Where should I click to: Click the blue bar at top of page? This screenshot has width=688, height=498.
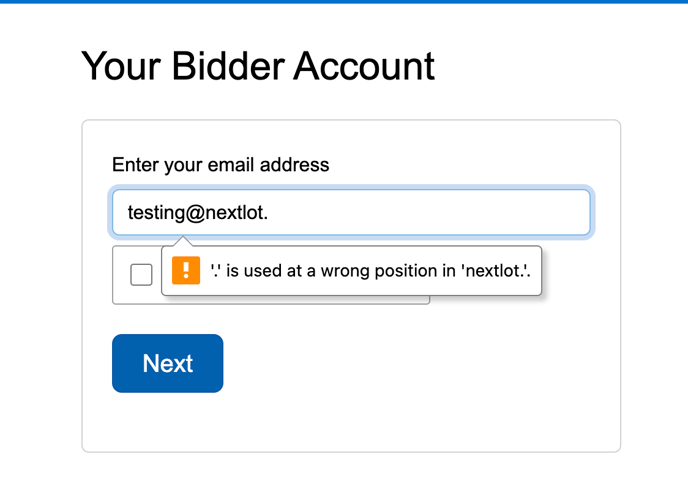344,2
